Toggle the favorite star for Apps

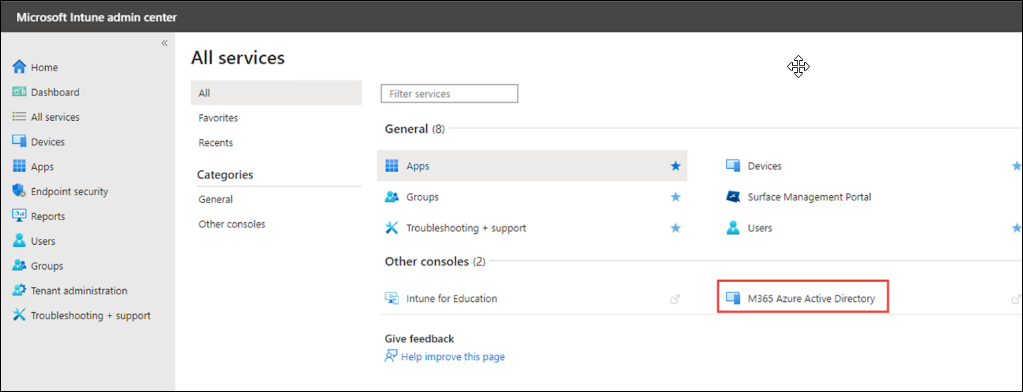pyautogui.click(x=676, y=166)
